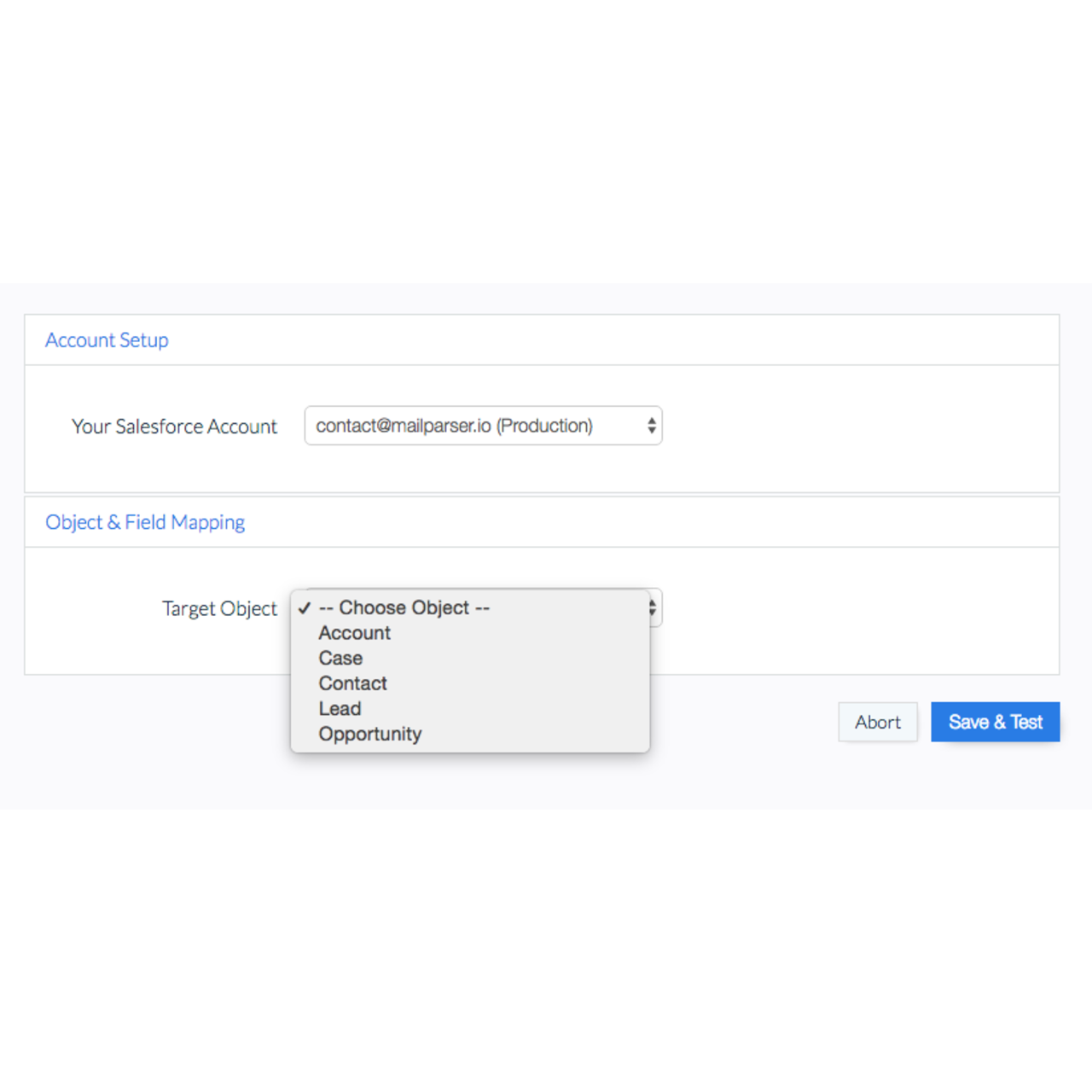The width and height of the screenshot is (1092, 1092).
Task: Click the Account Setup heading
Action: coord(107,340)
